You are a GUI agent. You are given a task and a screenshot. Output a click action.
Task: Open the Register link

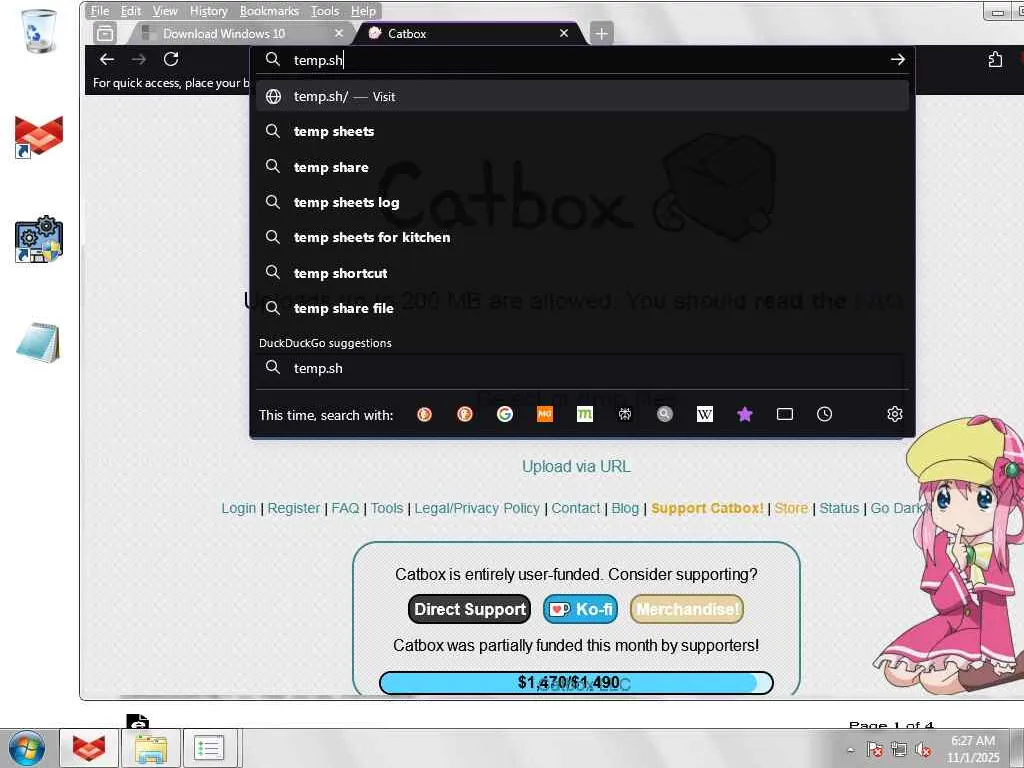pyautogui.click(x=294, y=508)
